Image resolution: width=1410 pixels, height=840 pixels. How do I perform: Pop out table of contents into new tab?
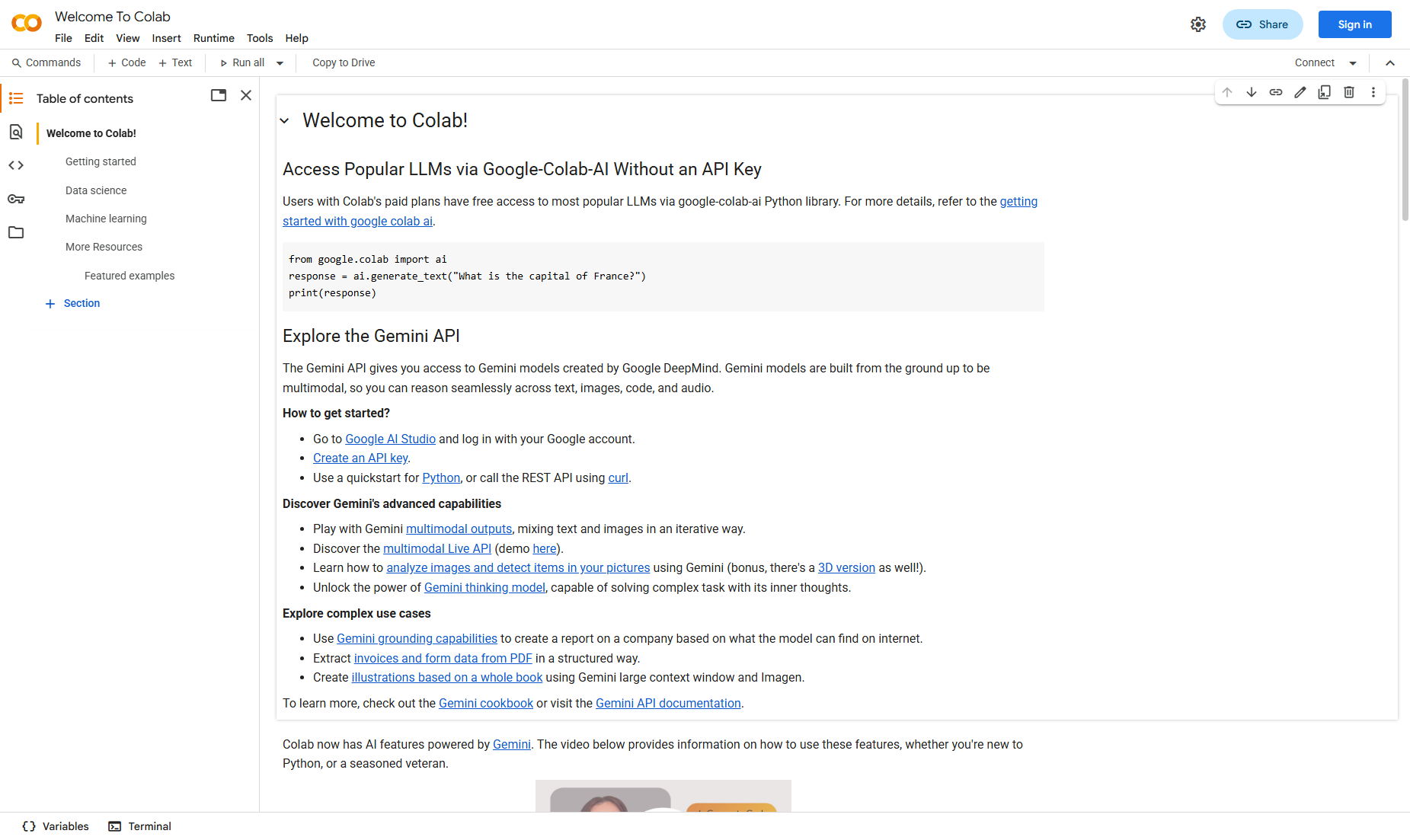click(219, 95)
